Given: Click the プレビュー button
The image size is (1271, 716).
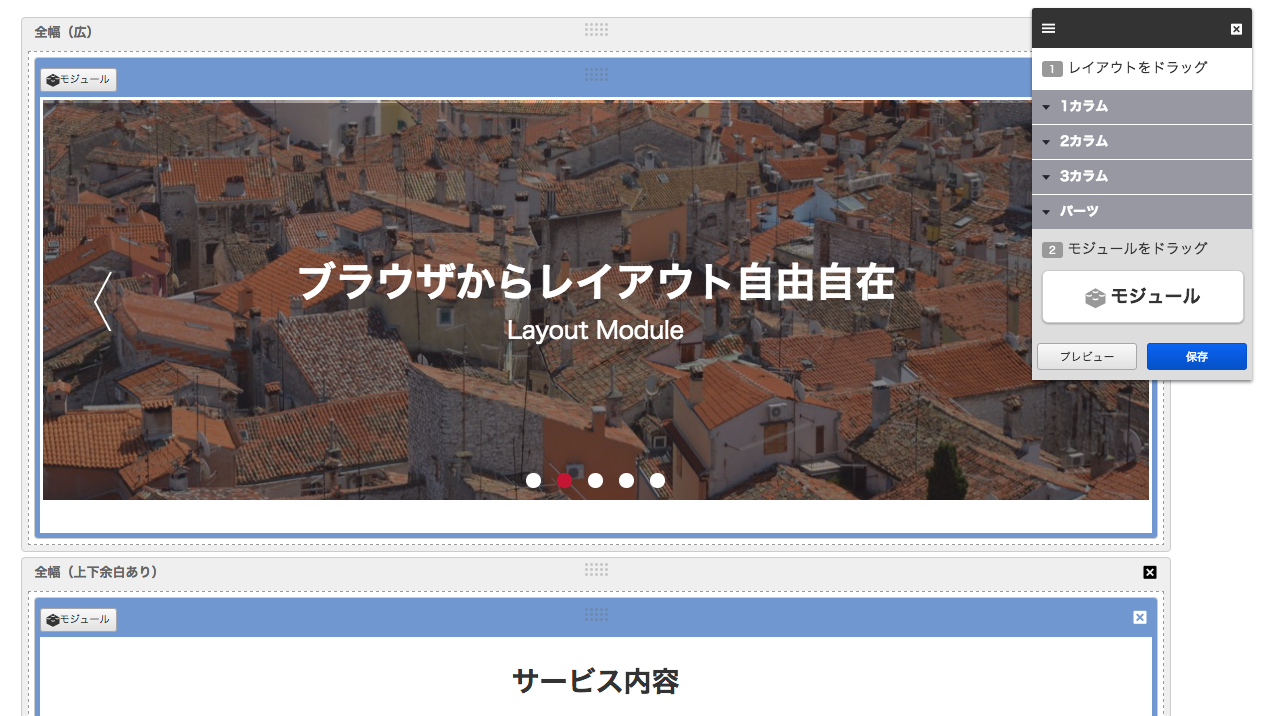Looking at the screenshot, I should [1086, 357].
